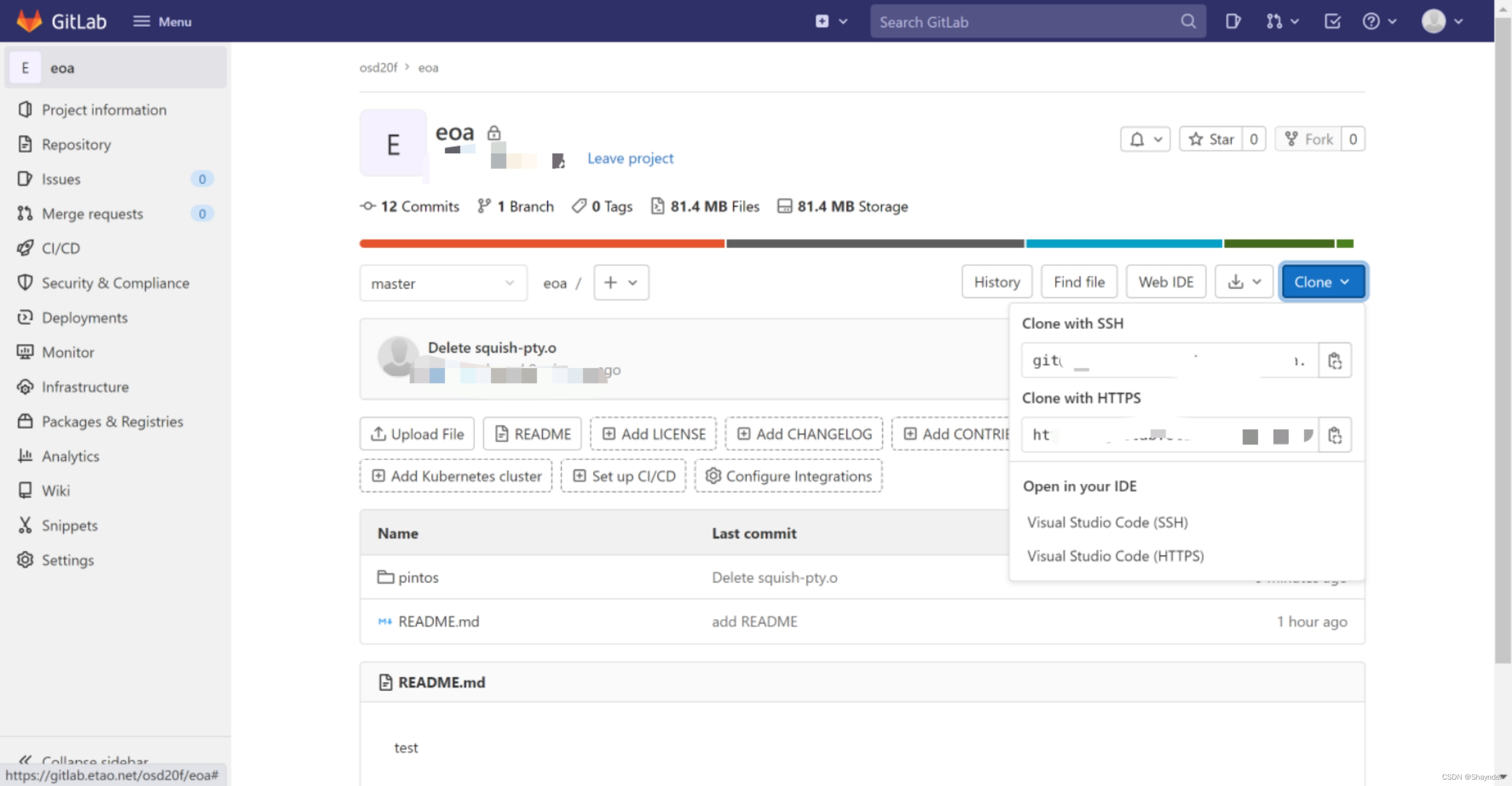Image resolution: width=1512 pixels, height=786 pixels.
Task: Copy the HTTPS clone URL
Action: 1334,434
